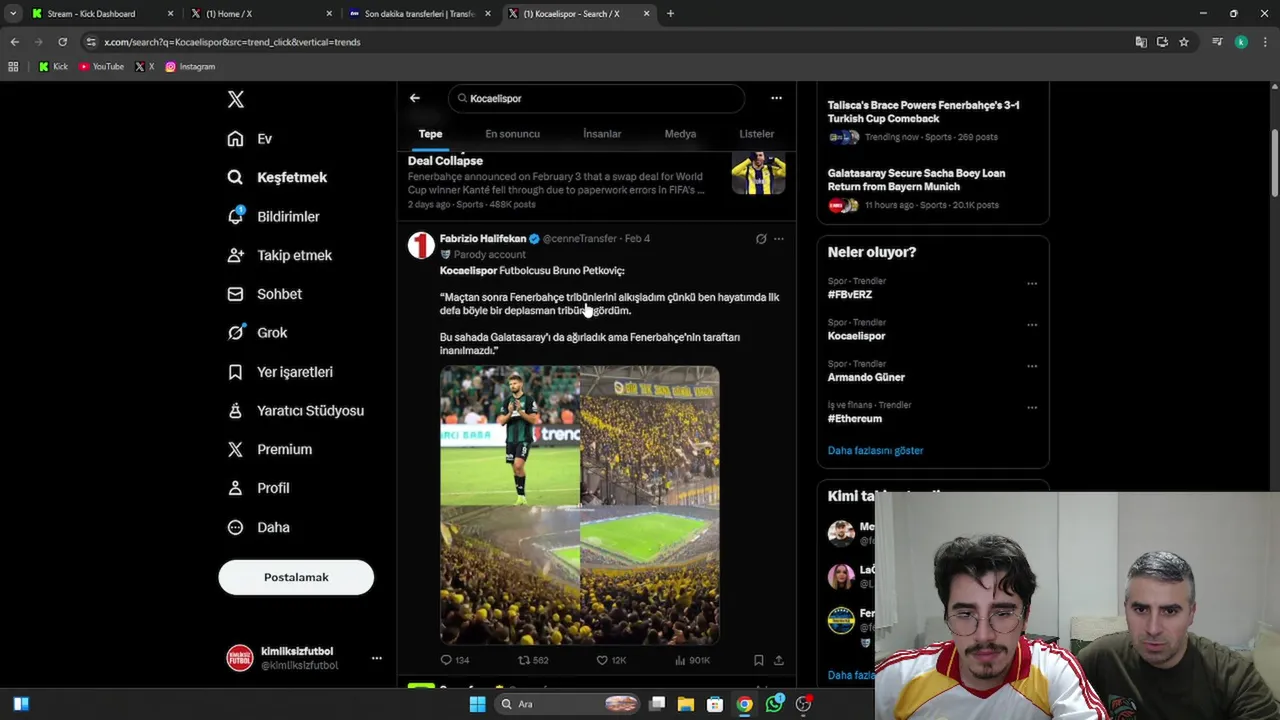The image size is (1280, 720).
Task: Open the Instagram bookmark
Action: [190, 67]
